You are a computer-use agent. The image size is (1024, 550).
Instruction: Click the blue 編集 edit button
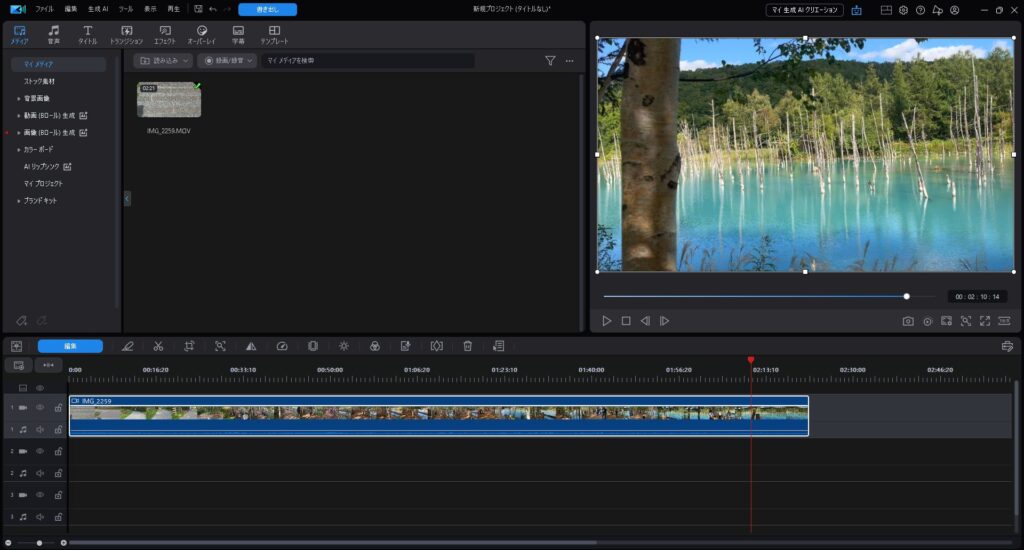[x=70, y=346]
